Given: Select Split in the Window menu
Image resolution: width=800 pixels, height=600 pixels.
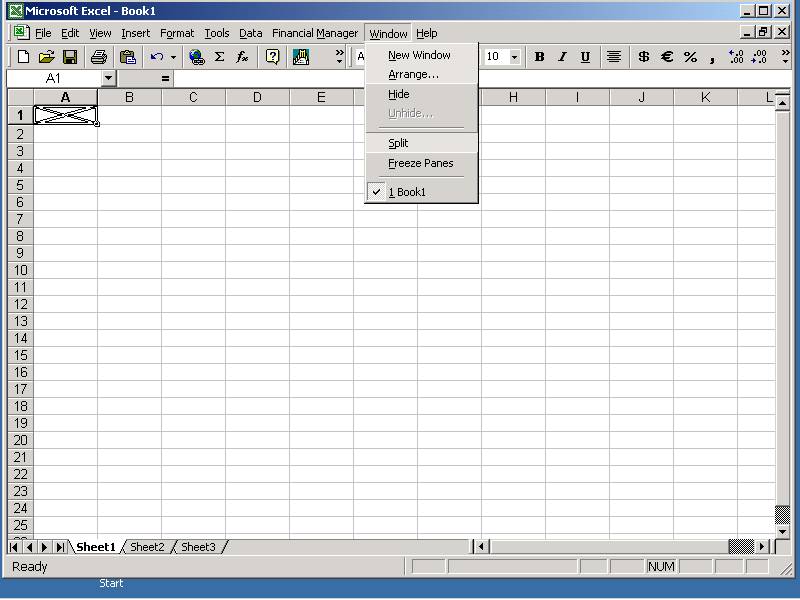Looking at the screenshot, I should click(398, 143).
